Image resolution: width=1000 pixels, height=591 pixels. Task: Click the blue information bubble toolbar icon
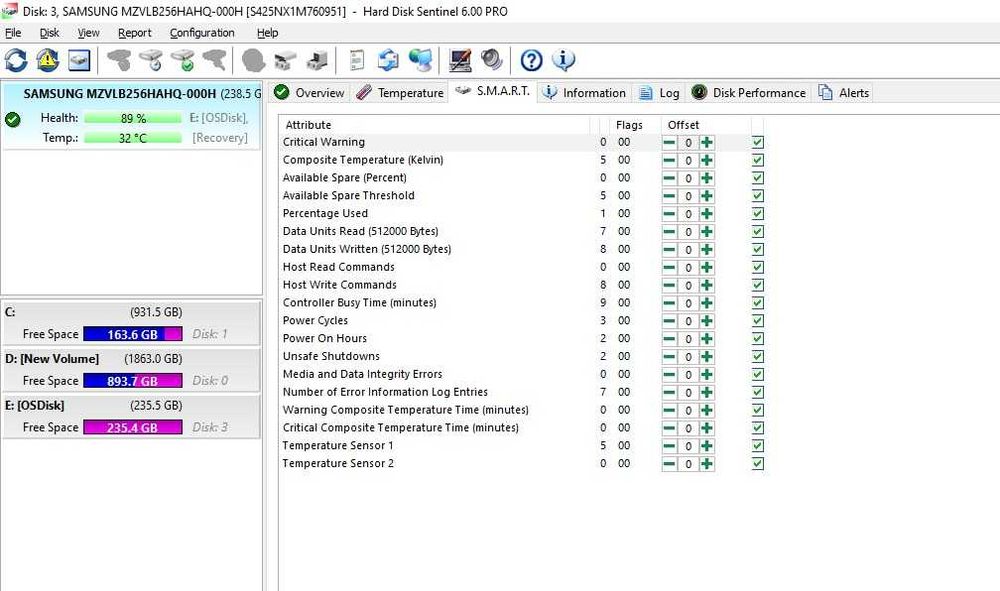(x=563, y=61)
